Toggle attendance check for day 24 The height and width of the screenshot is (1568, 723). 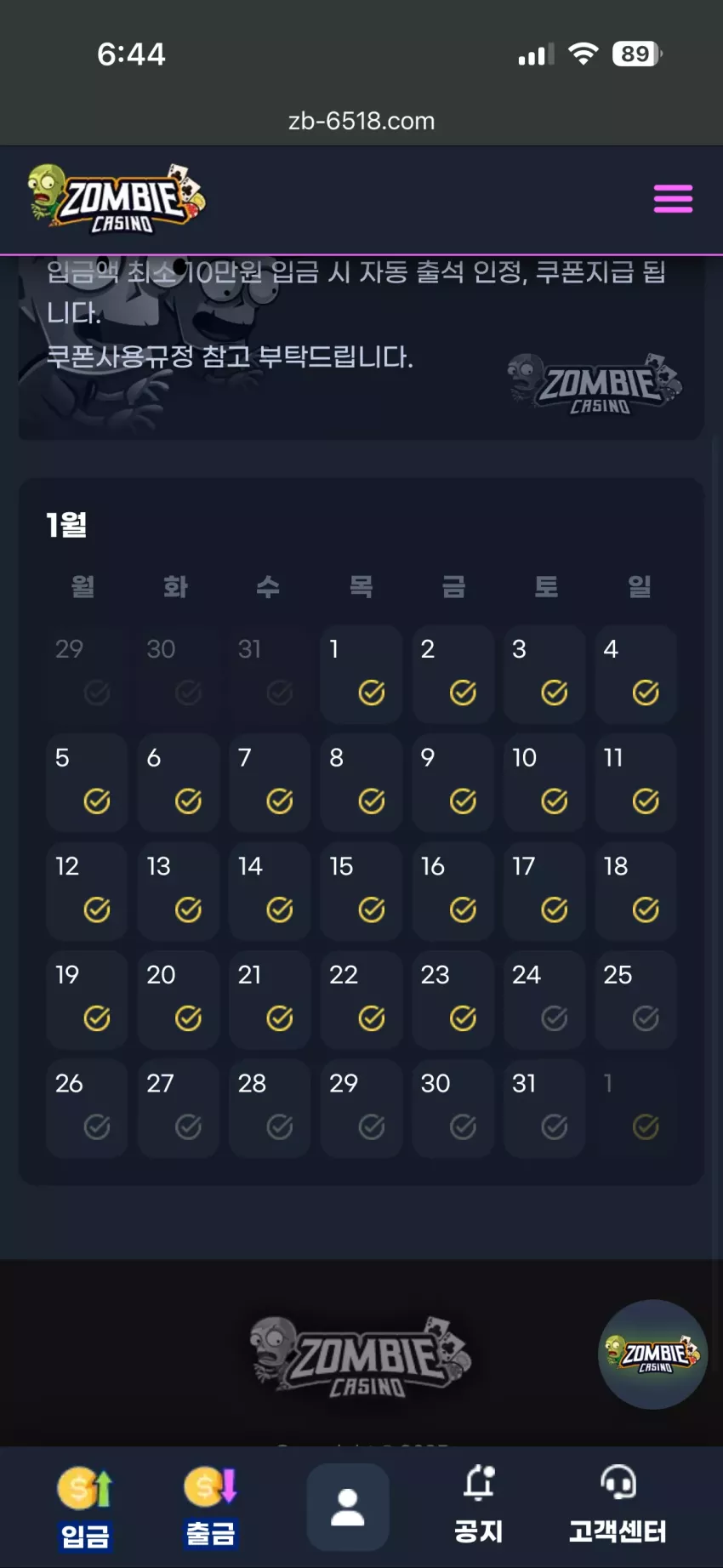point(555,1018)
